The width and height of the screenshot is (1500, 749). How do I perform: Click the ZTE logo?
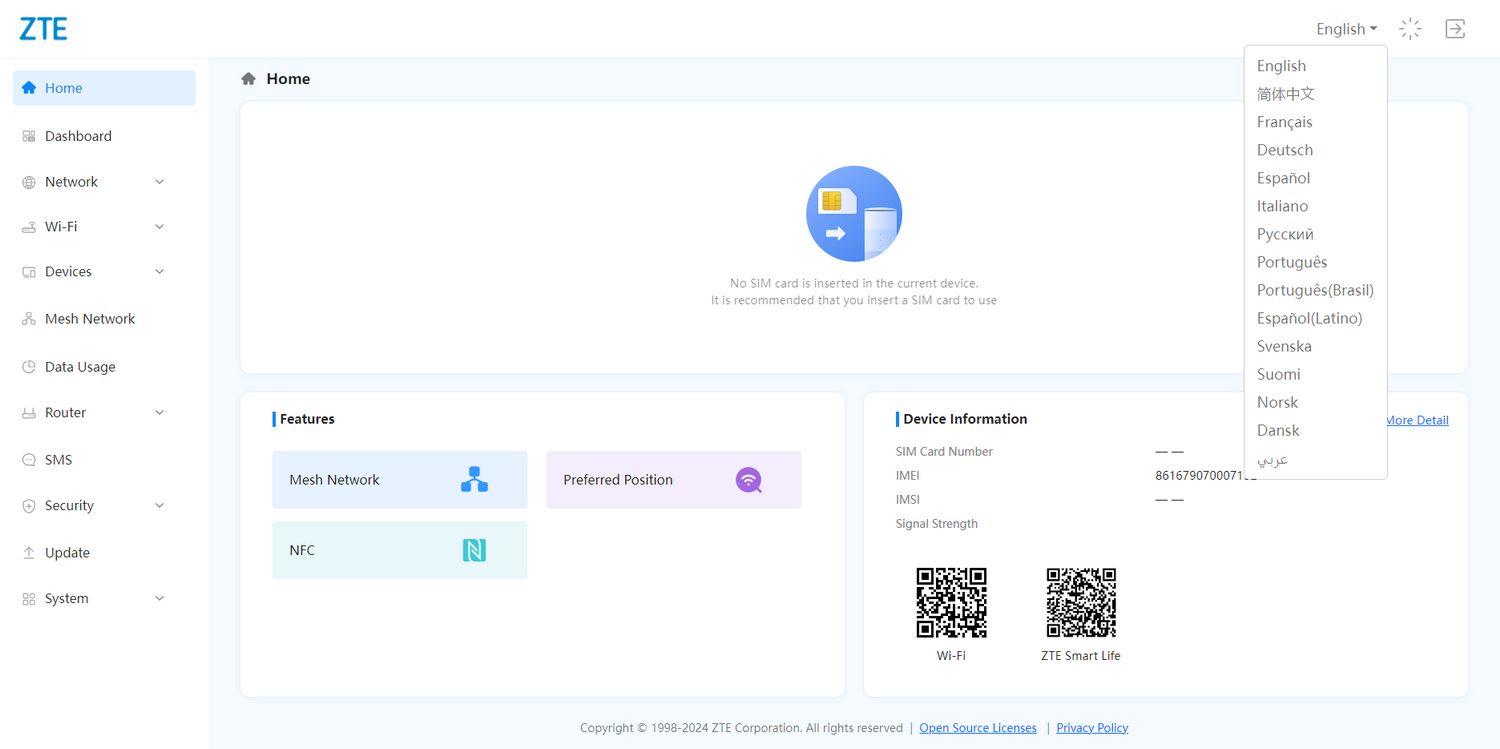point(43,29)
